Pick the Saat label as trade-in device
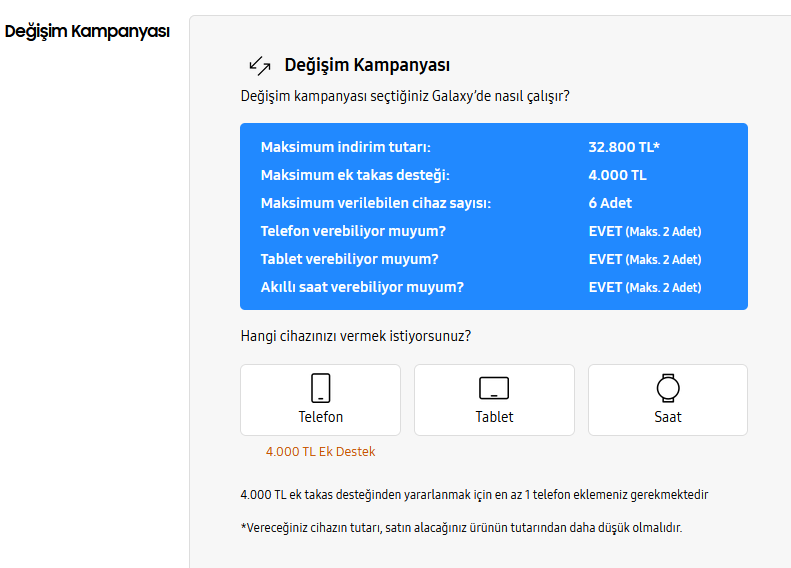The width and height of the screenshot is (791, 568). [x=667, y=417]
